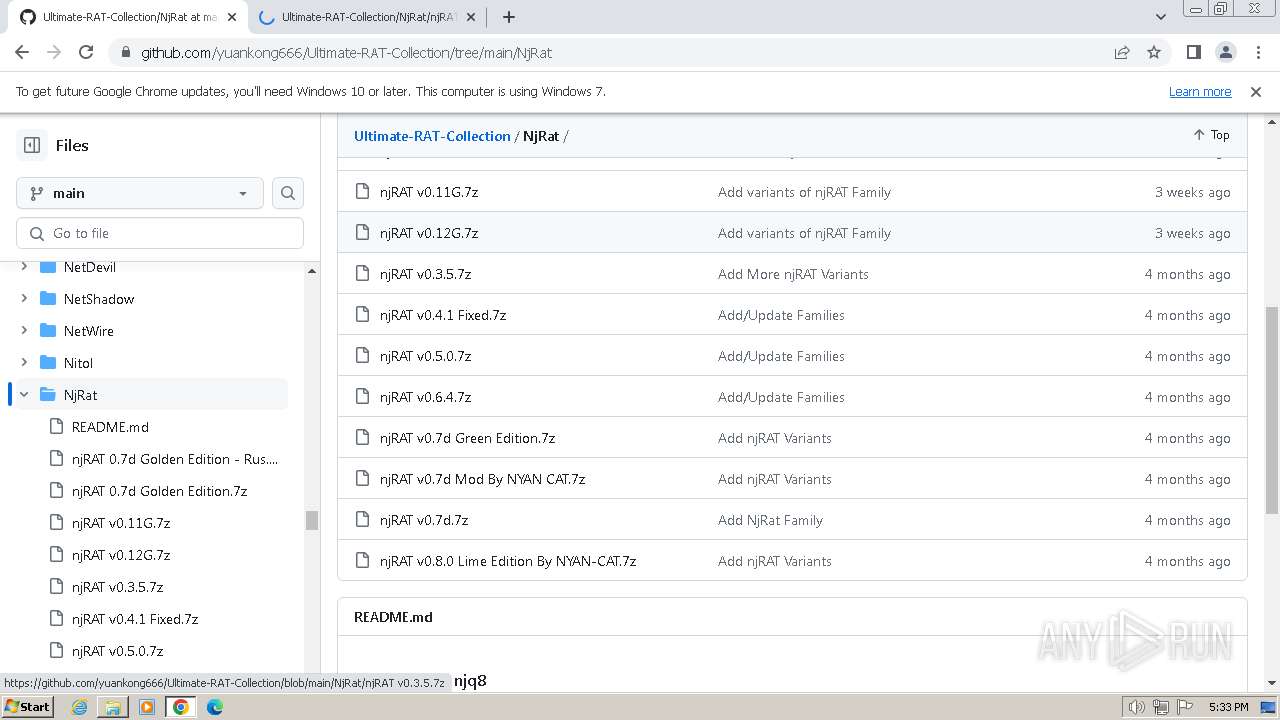This screenshot has width=1280, height=720.
Task: Open the file search magnifier button
Action: click(288, 193)
